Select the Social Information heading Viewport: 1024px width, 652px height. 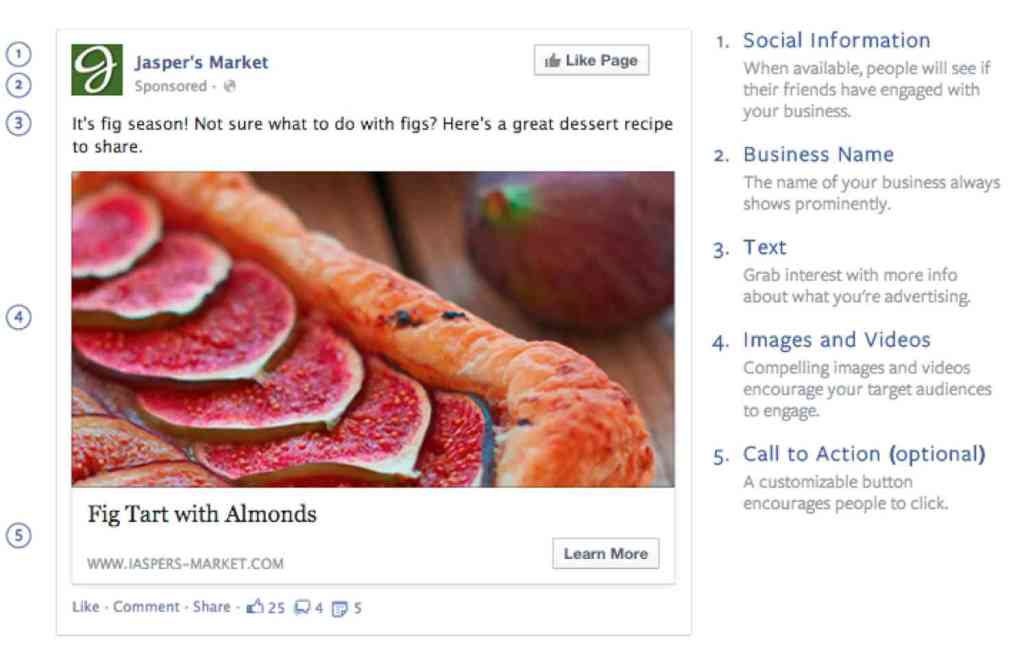point(836,41)
